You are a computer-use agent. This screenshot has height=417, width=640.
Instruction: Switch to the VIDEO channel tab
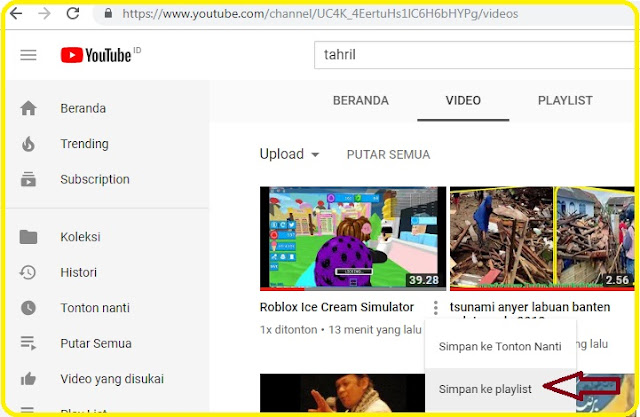463,100
